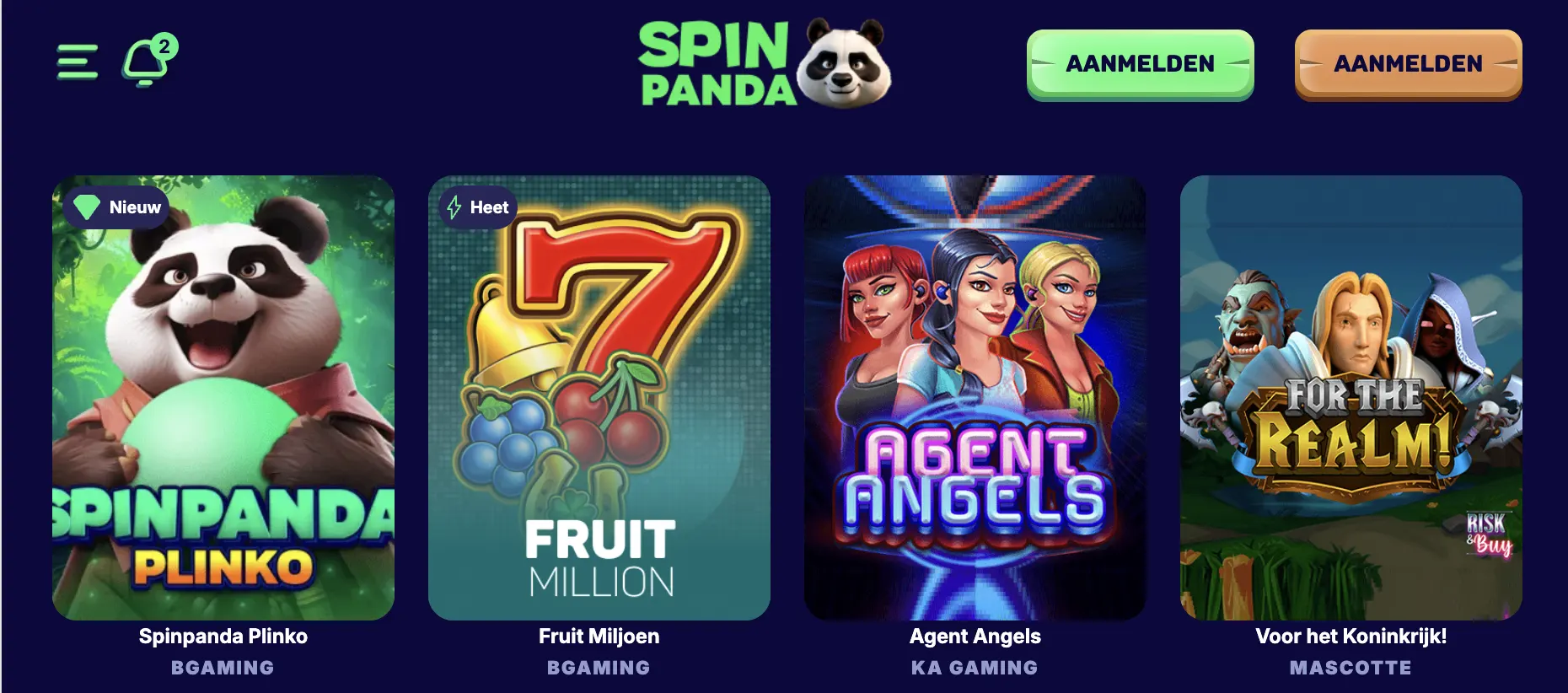Click the Spin Panda logo
Screen dimensions: 1568x693
(x=764, y=64)
